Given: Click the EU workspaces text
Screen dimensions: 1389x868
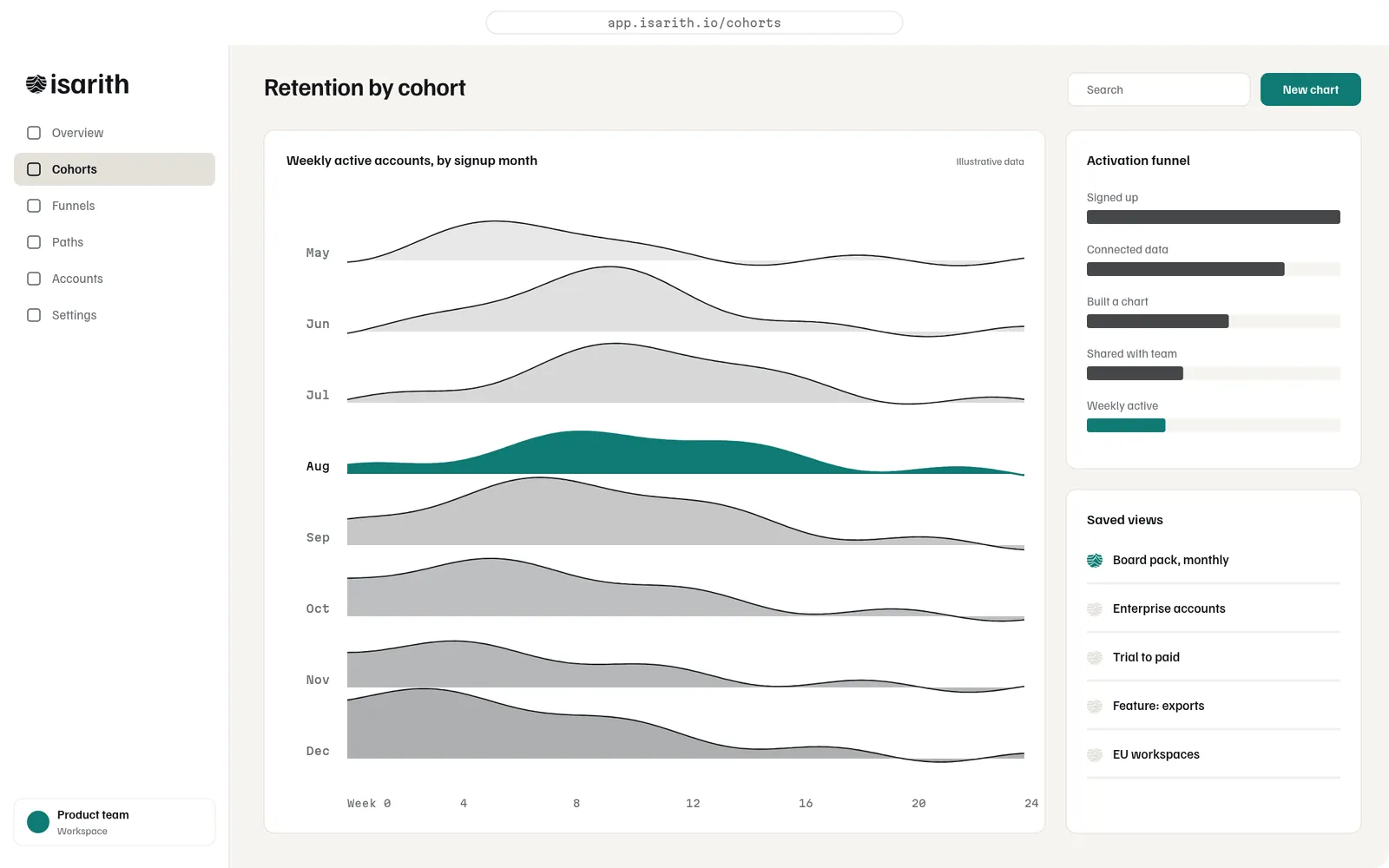Looking at the screenshot, I should 1156,754.
